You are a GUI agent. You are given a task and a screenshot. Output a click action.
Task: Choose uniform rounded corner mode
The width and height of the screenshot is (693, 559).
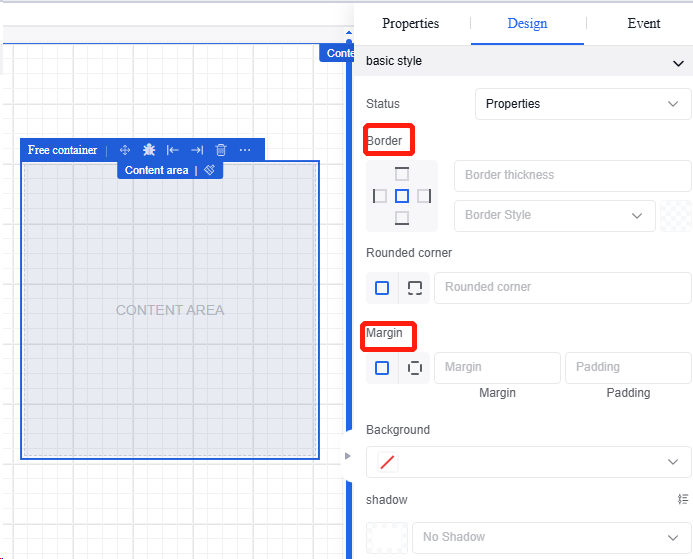tap(382, 288)
